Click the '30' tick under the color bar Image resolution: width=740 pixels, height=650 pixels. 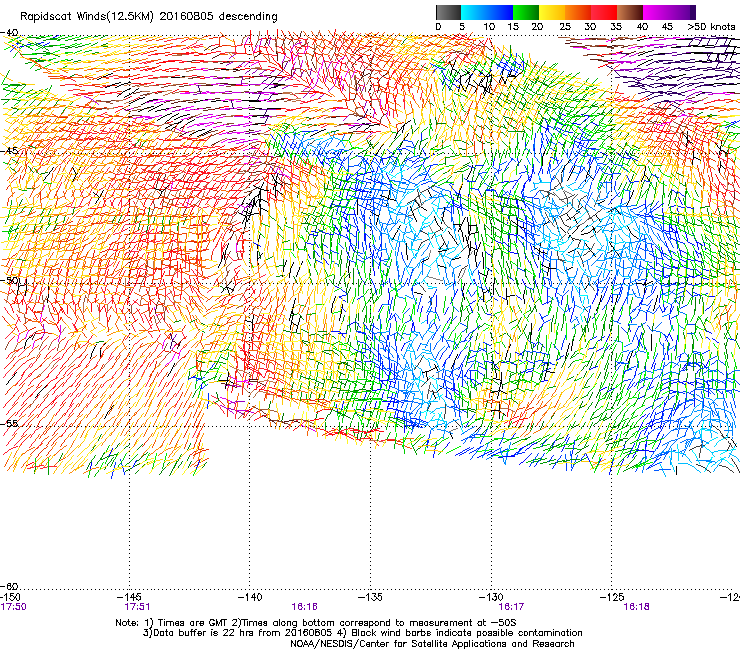(x=590, y=27)
